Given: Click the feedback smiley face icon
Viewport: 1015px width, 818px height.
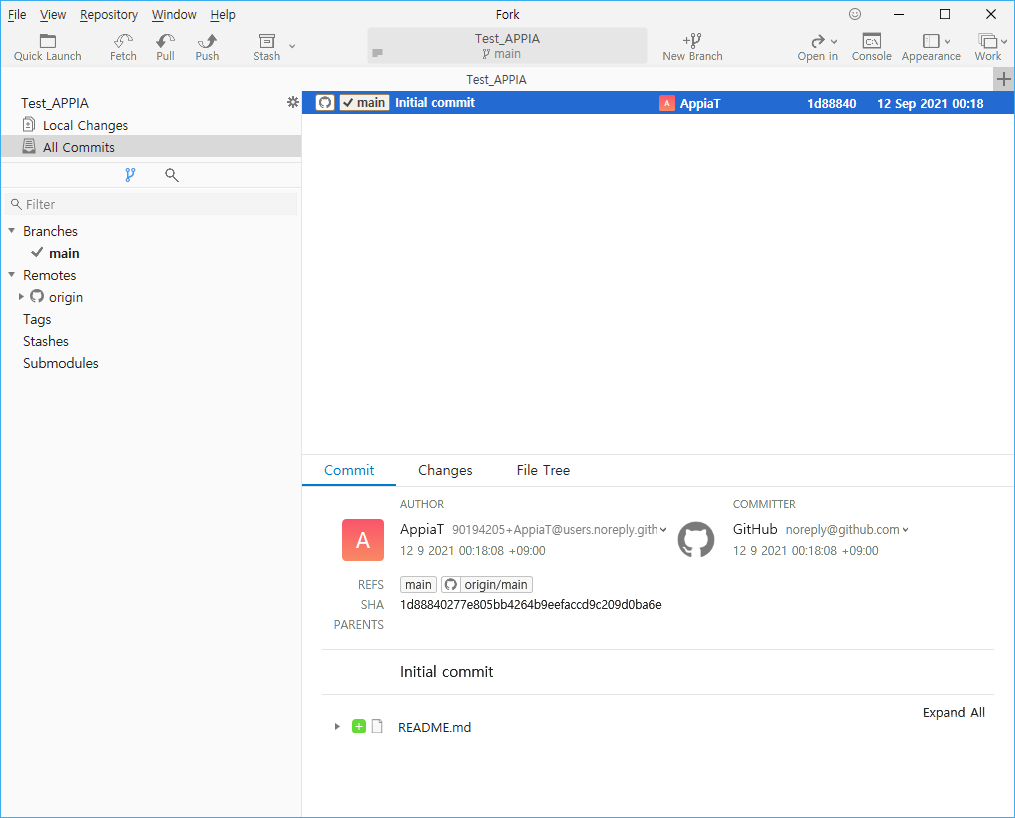Looking at the screenshot, I should [854, 14].
